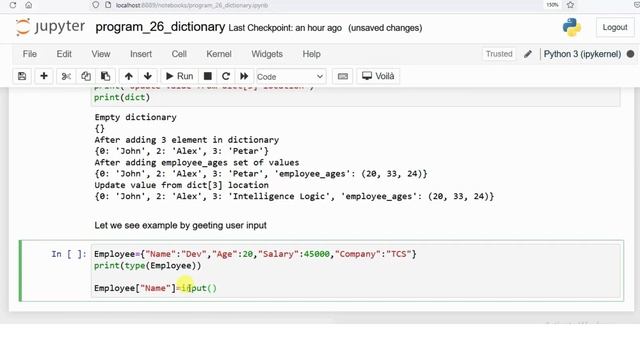The width and height of the screenshot is (640, 360).
Task: Click the print(dict) code line
Action: 122,97
